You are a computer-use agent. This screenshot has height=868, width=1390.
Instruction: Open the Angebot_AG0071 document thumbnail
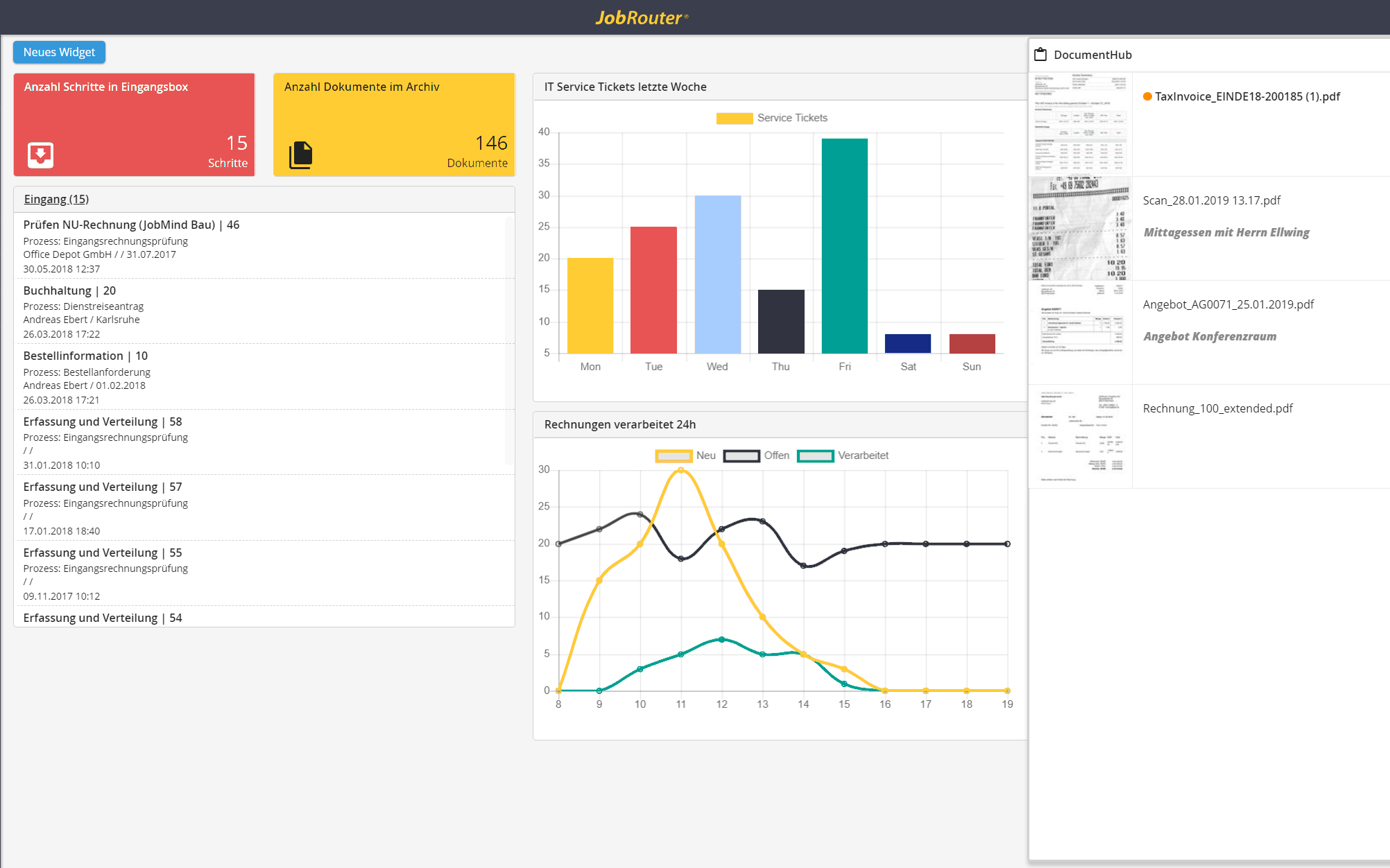tap(1081, 332)
